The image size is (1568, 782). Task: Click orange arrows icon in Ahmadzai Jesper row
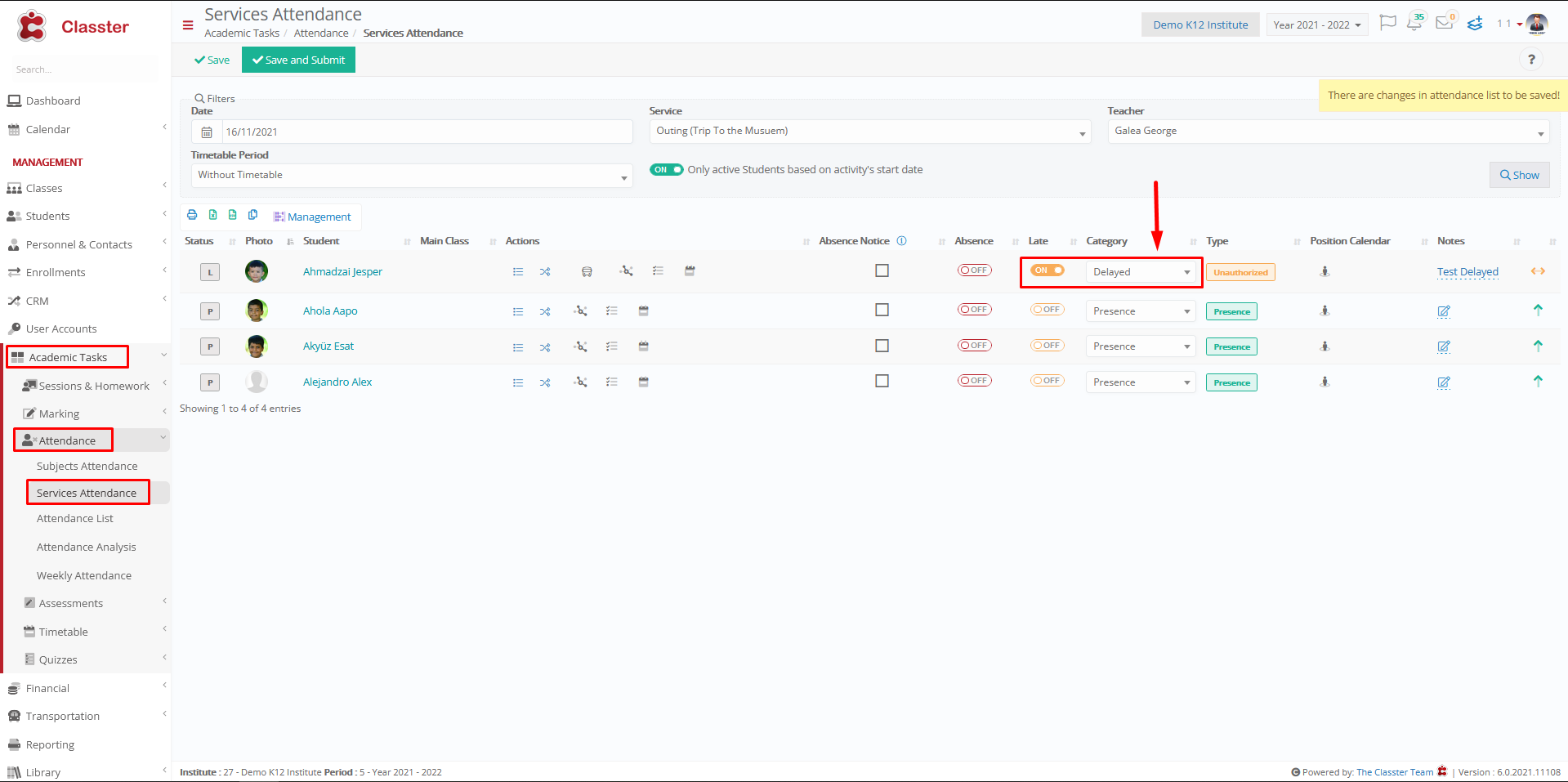pyautogui.click(x=1538, y=271)
